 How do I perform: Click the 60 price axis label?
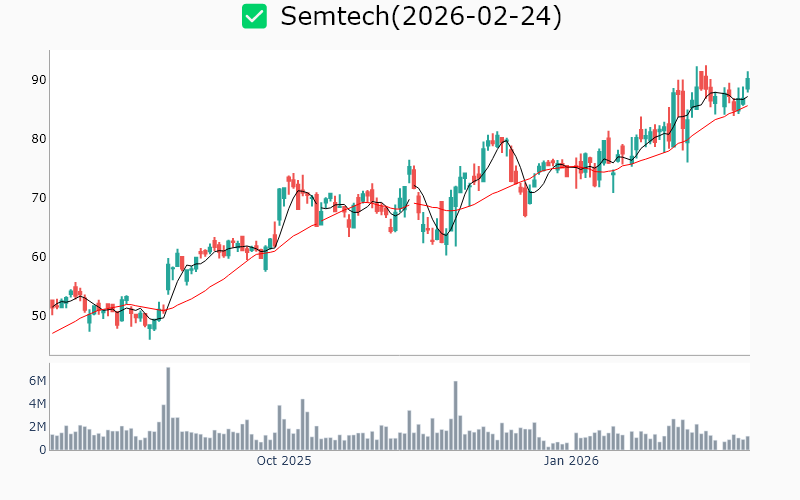(x=38, y=257)
